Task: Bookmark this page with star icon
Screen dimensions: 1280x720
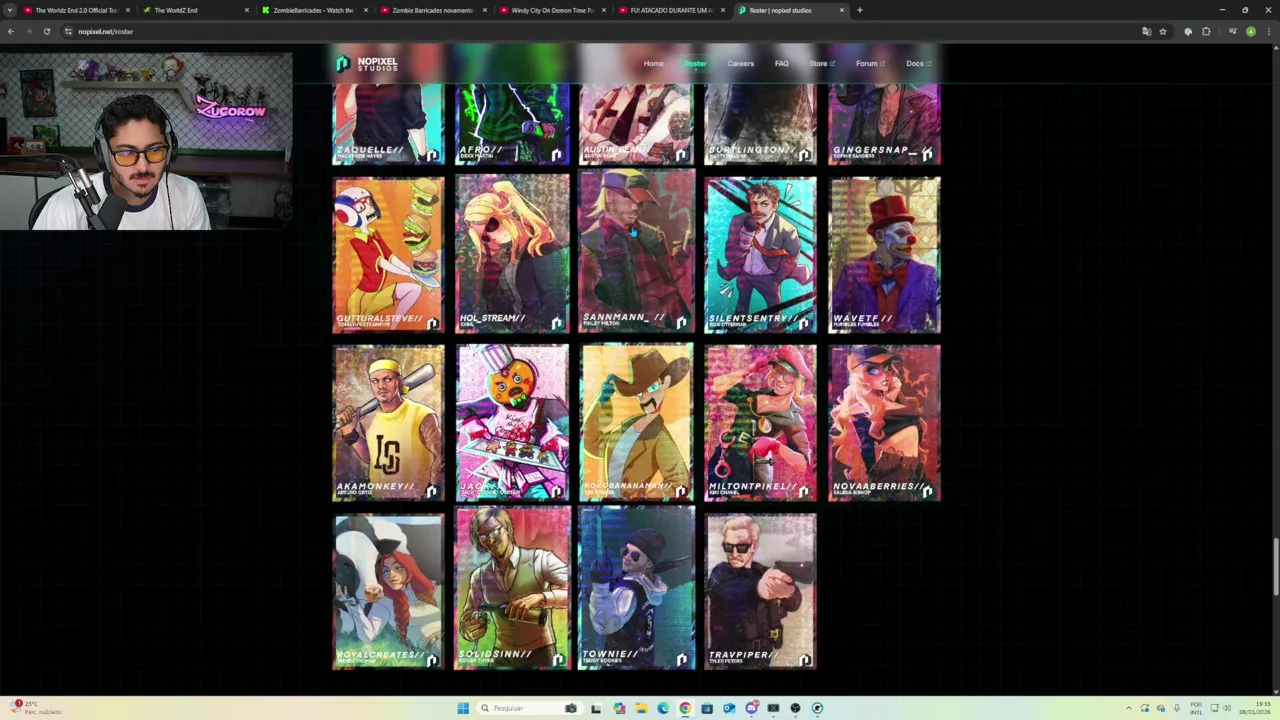Action: point(1162,31)
